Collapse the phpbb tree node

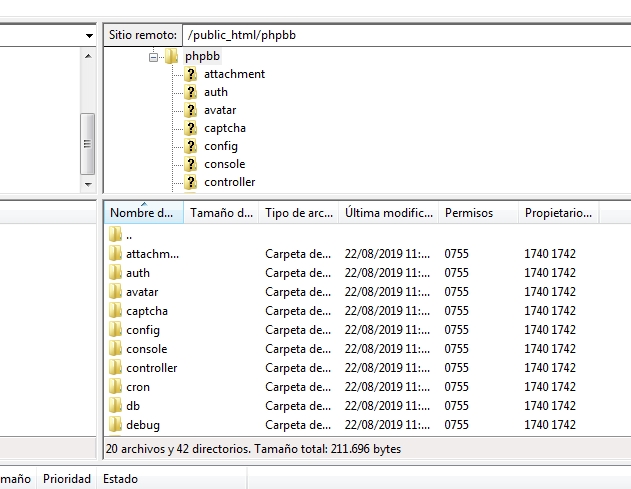(154, 57)
